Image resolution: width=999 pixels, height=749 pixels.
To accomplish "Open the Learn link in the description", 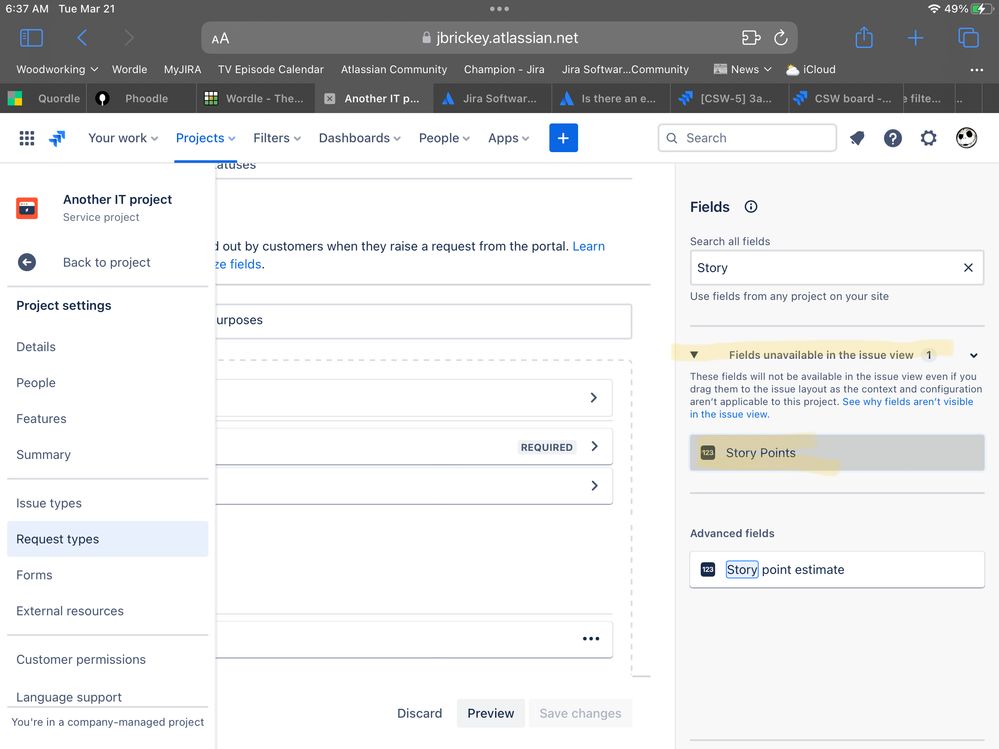I will pos(589,246).
